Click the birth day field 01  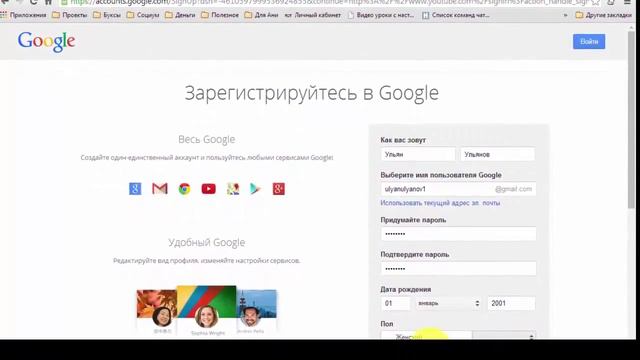pos(395,303)
